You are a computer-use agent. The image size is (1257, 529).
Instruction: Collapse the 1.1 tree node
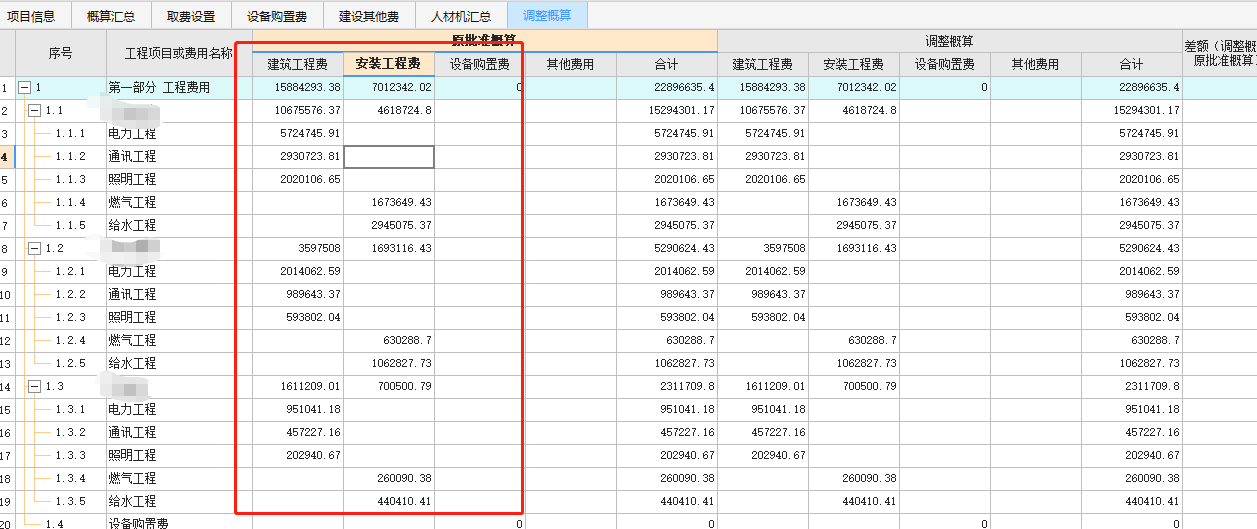(35, 111)
